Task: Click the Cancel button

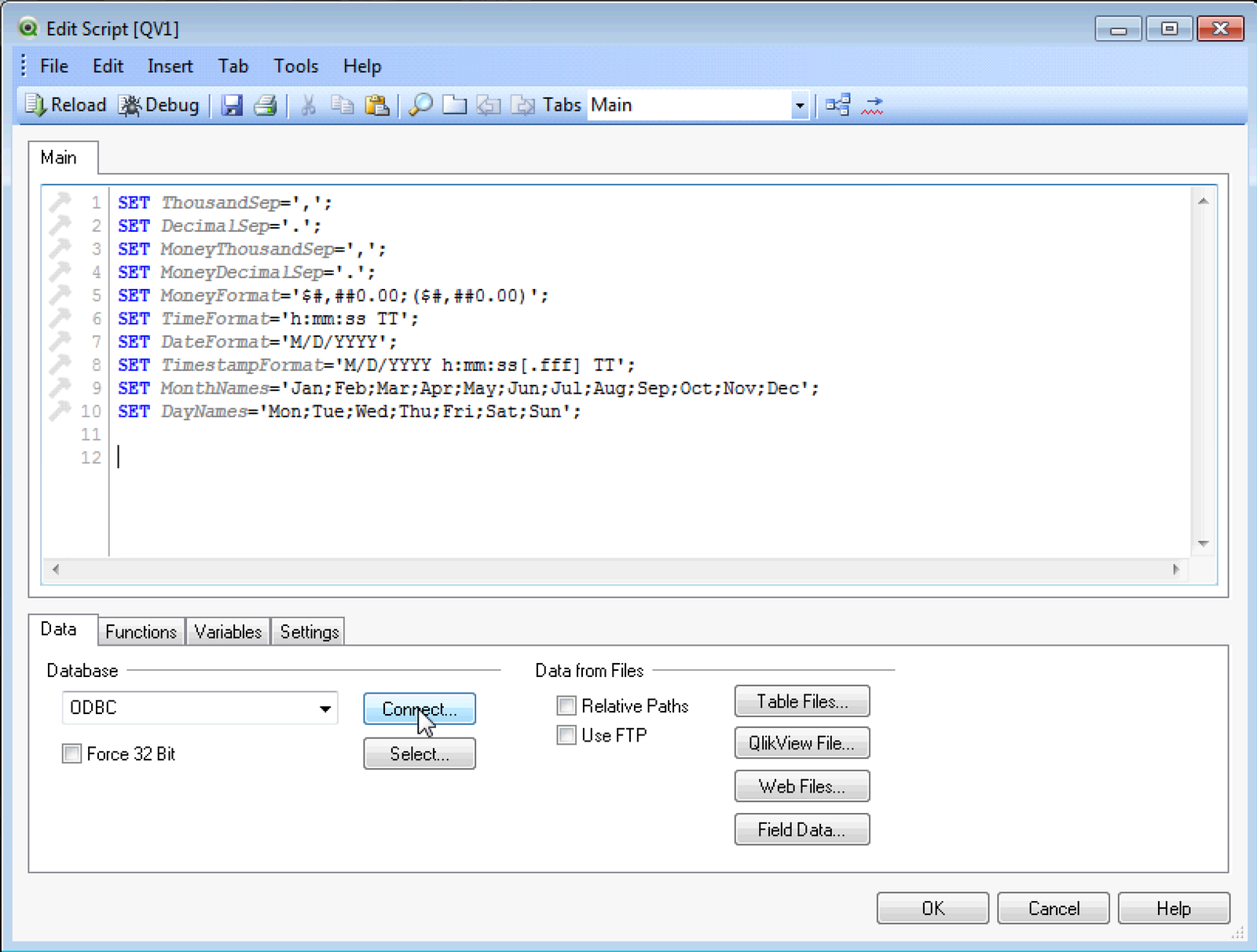Action: (x=1054, y=909)
